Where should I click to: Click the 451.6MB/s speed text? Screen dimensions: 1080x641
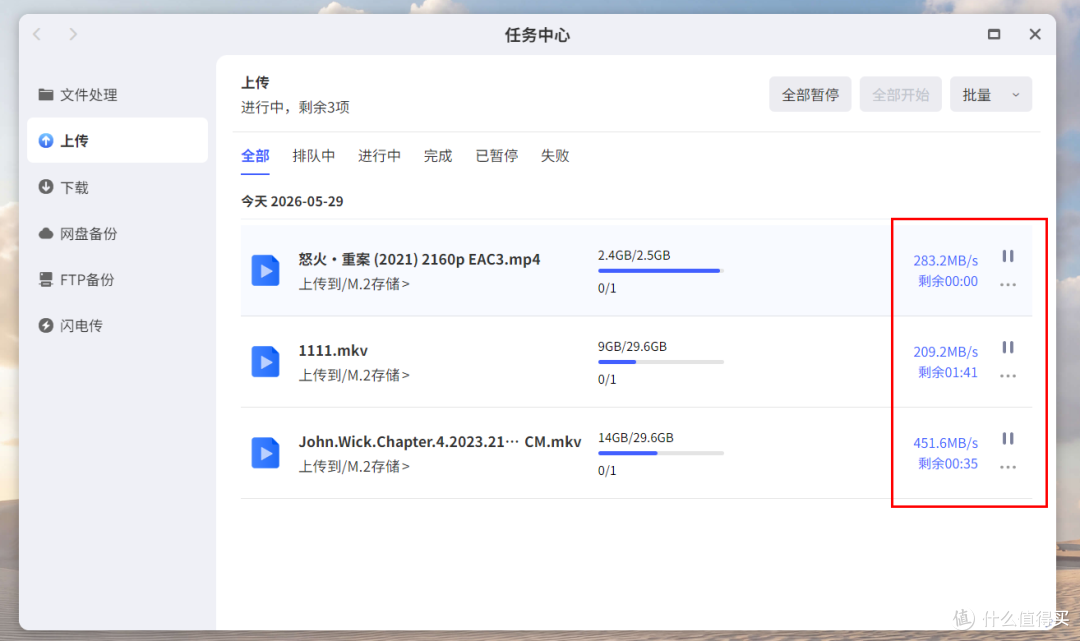pos(946,443)
